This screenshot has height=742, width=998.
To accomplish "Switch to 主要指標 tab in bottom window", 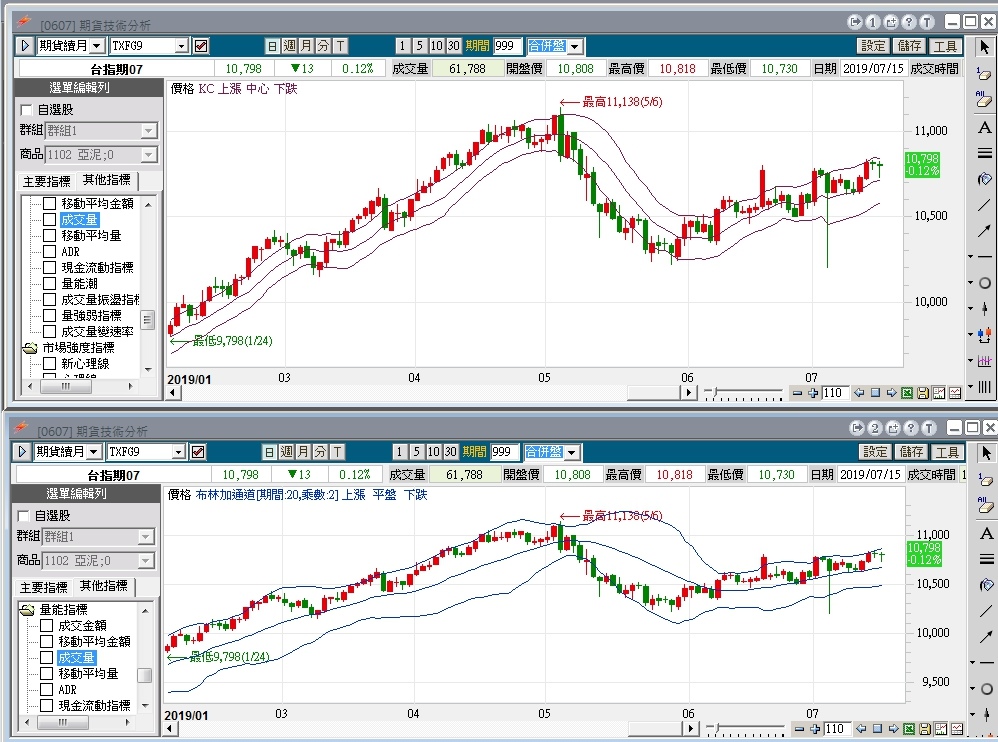I will (43, 587).
